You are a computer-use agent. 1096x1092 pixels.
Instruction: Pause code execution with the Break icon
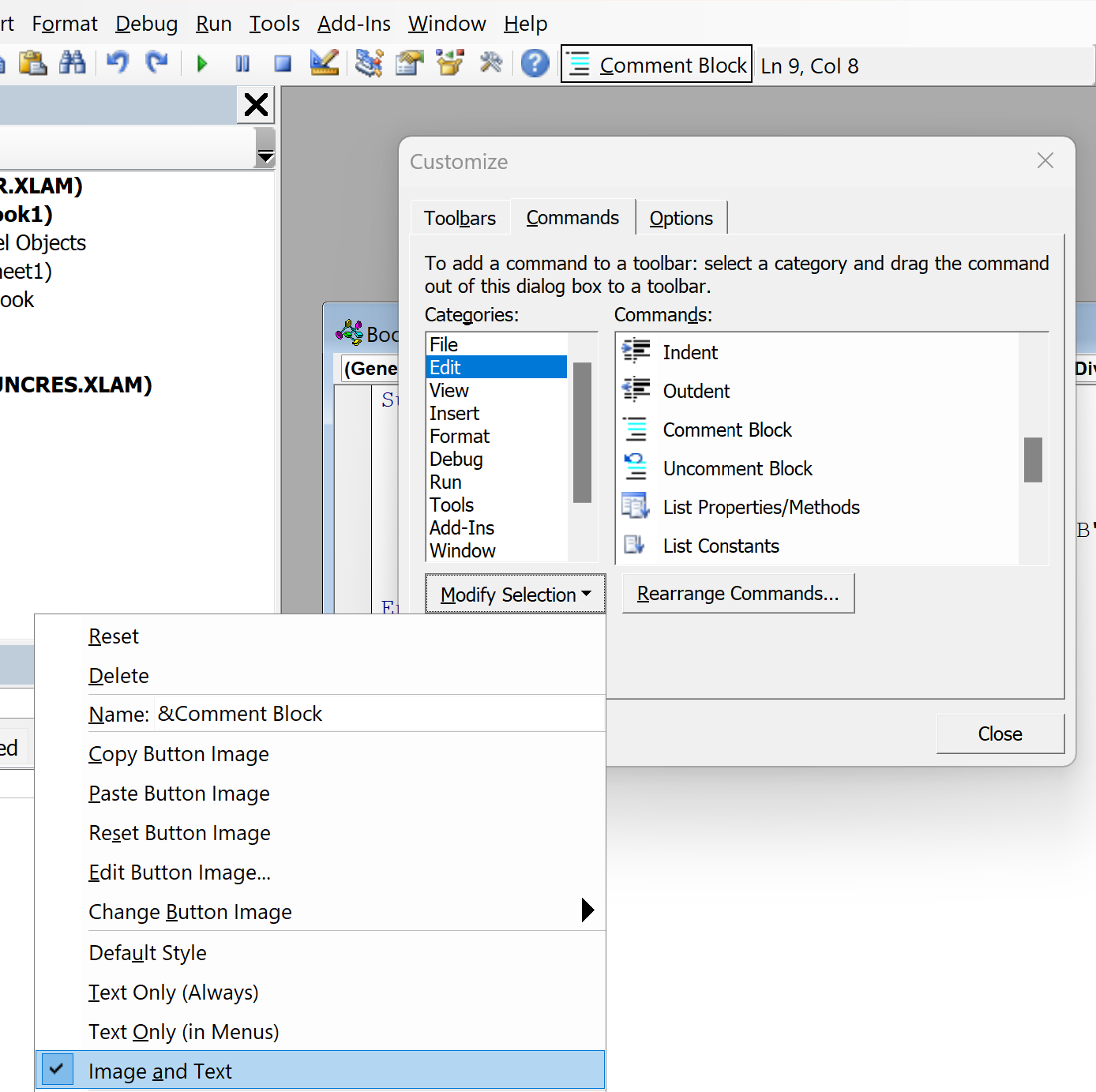[242, 63]
